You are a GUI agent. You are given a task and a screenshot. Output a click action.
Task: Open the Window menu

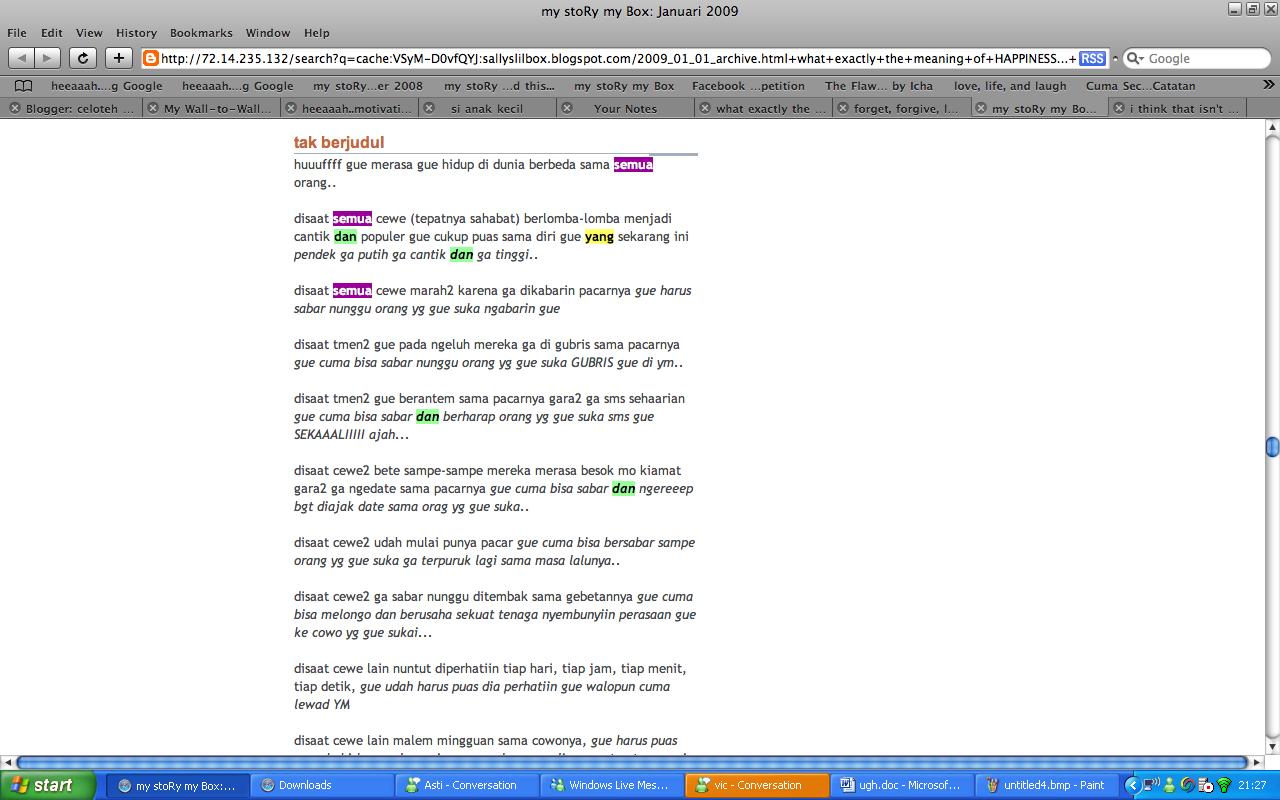click(x=268, y=33)
